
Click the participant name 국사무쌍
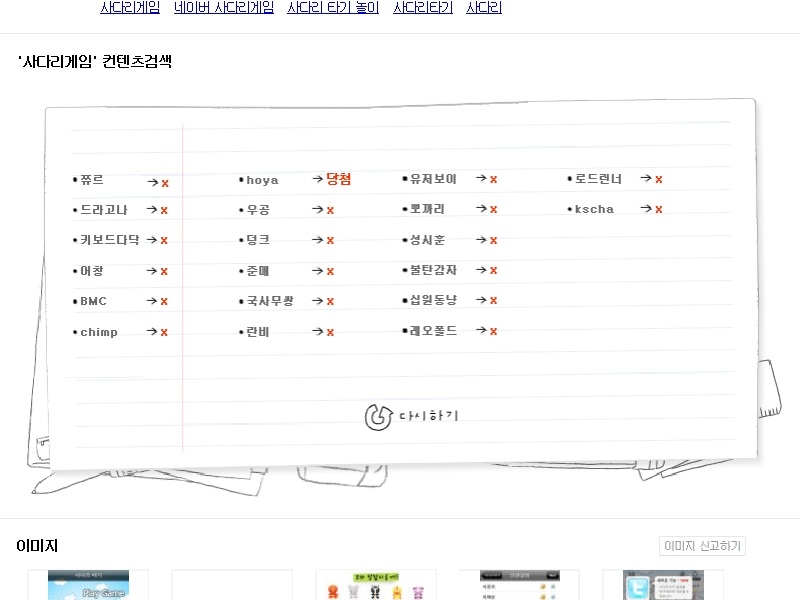click(270, 301)
